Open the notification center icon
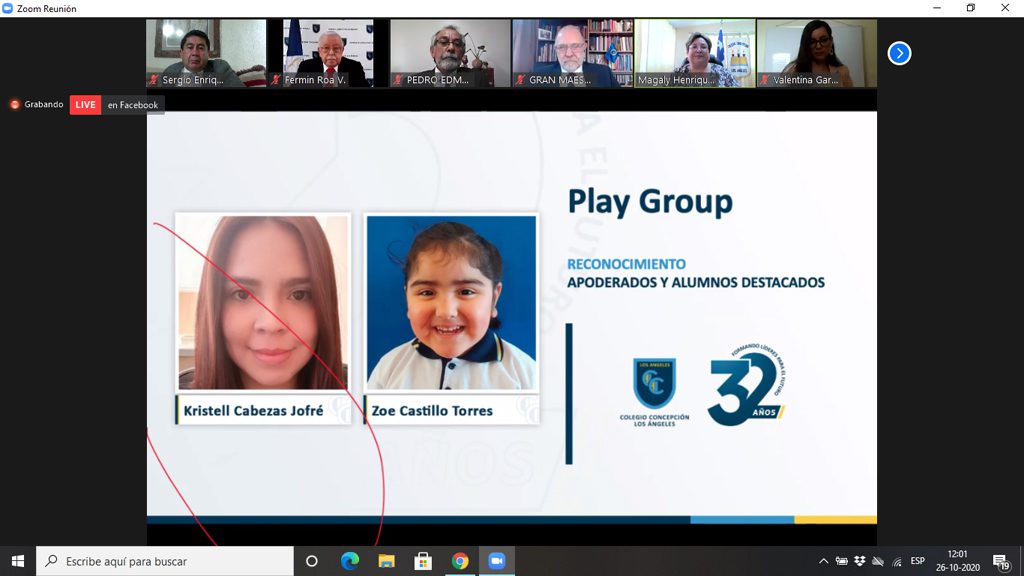 pos(1000,561)
